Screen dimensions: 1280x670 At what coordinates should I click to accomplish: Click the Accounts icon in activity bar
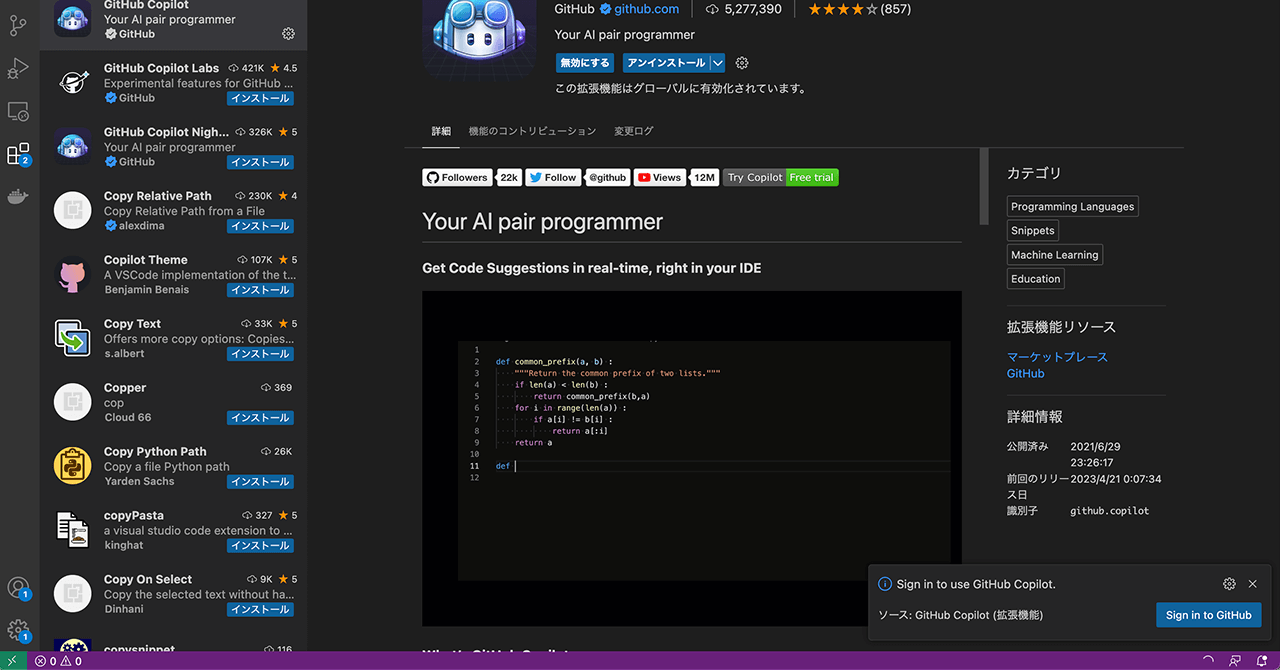[x=19, y=588]
